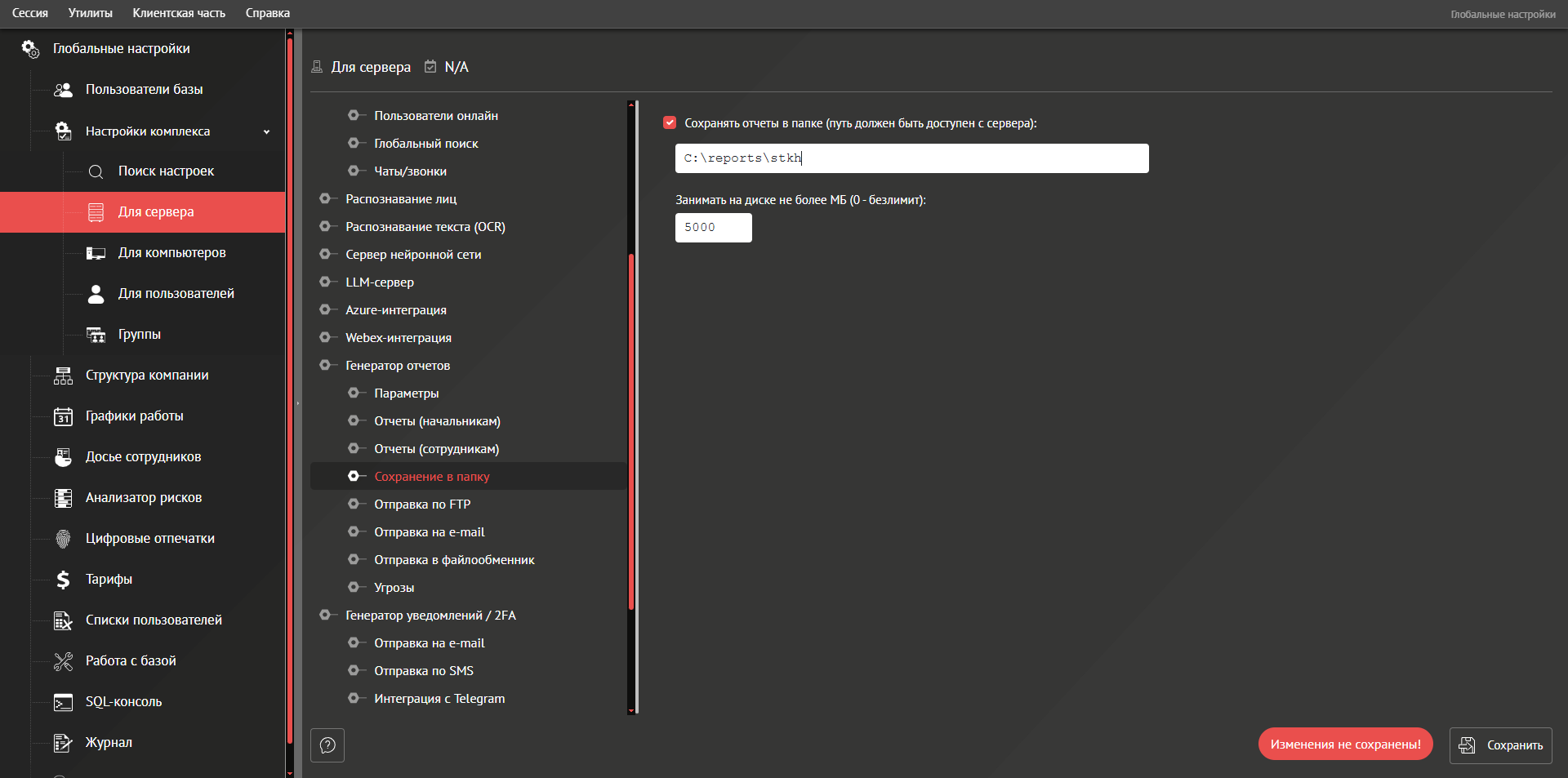
Task: Collapse the Генератор отчетов tree node
Action: click(x=325, y=366)
